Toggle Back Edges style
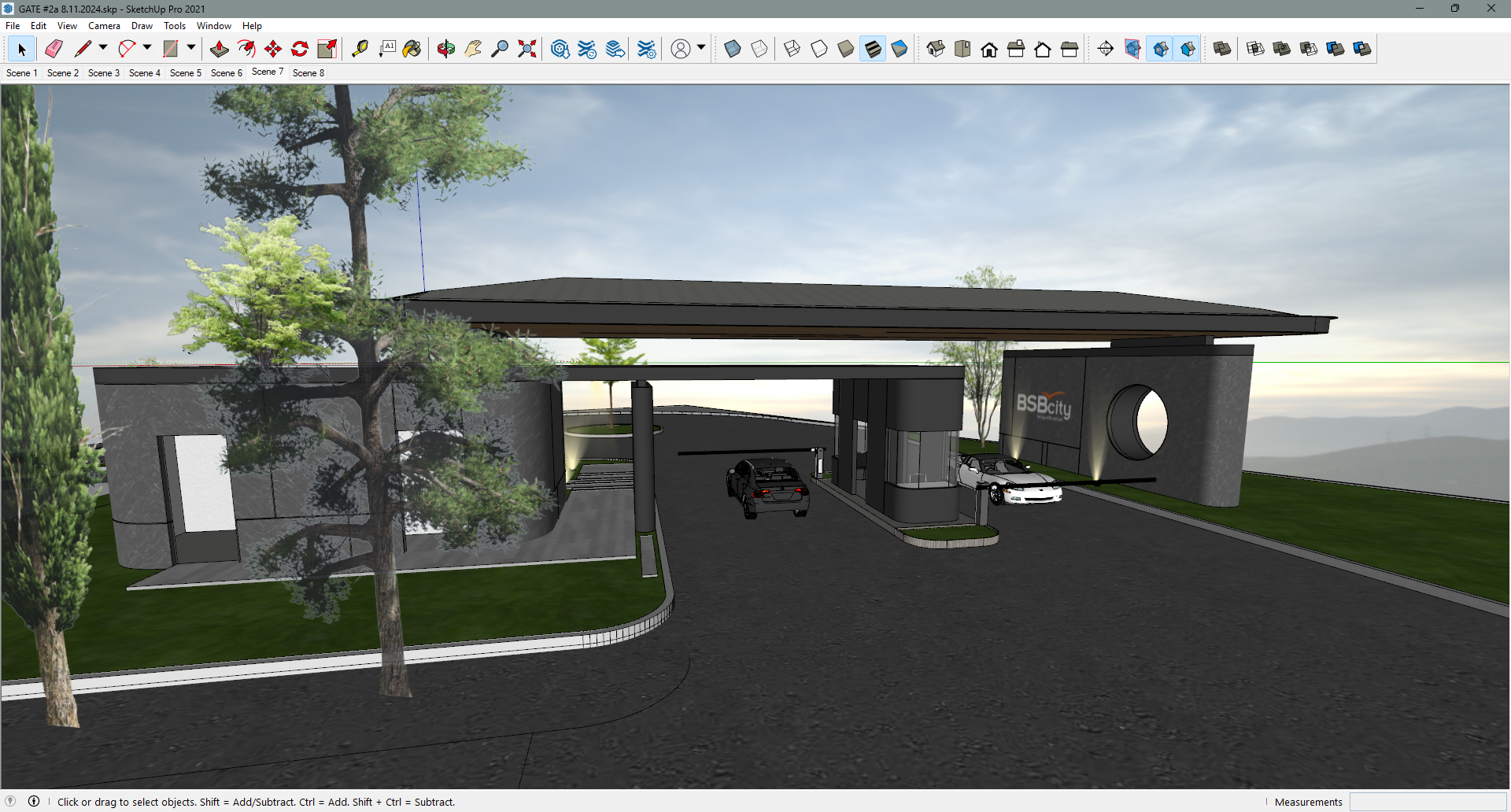1511x812 pixels. [x=759, y=49]
